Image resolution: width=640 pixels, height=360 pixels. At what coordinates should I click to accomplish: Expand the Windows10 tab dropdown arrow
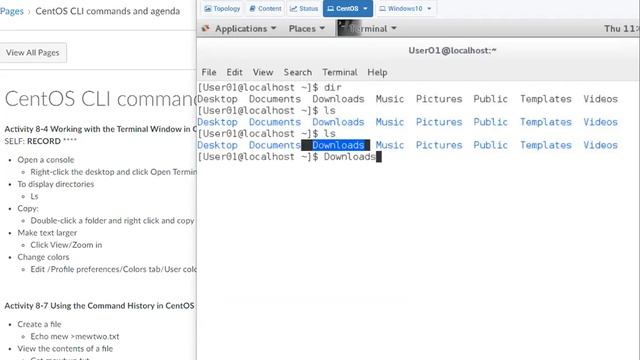429,9
